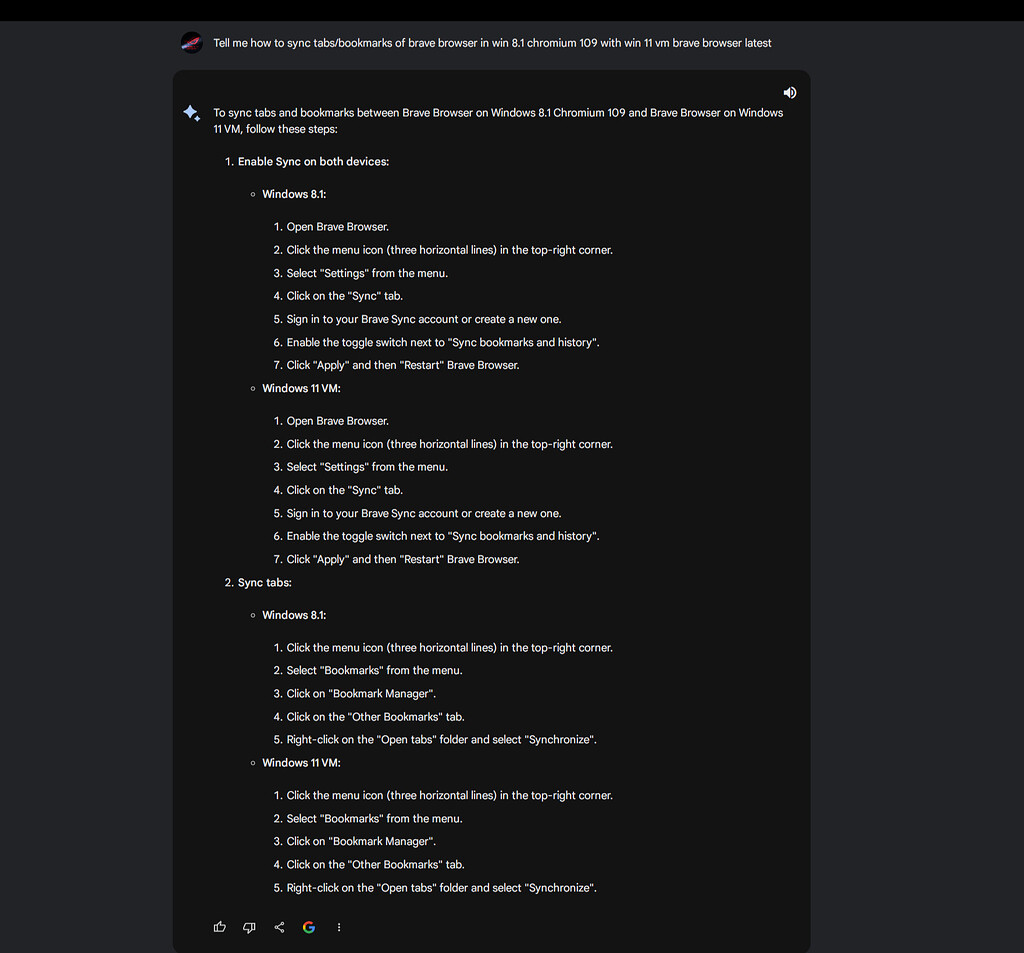The width and height of the screenshot is (1024, 953).
Task: Click the speaker icon to listen to response
Action: (790, 93)
